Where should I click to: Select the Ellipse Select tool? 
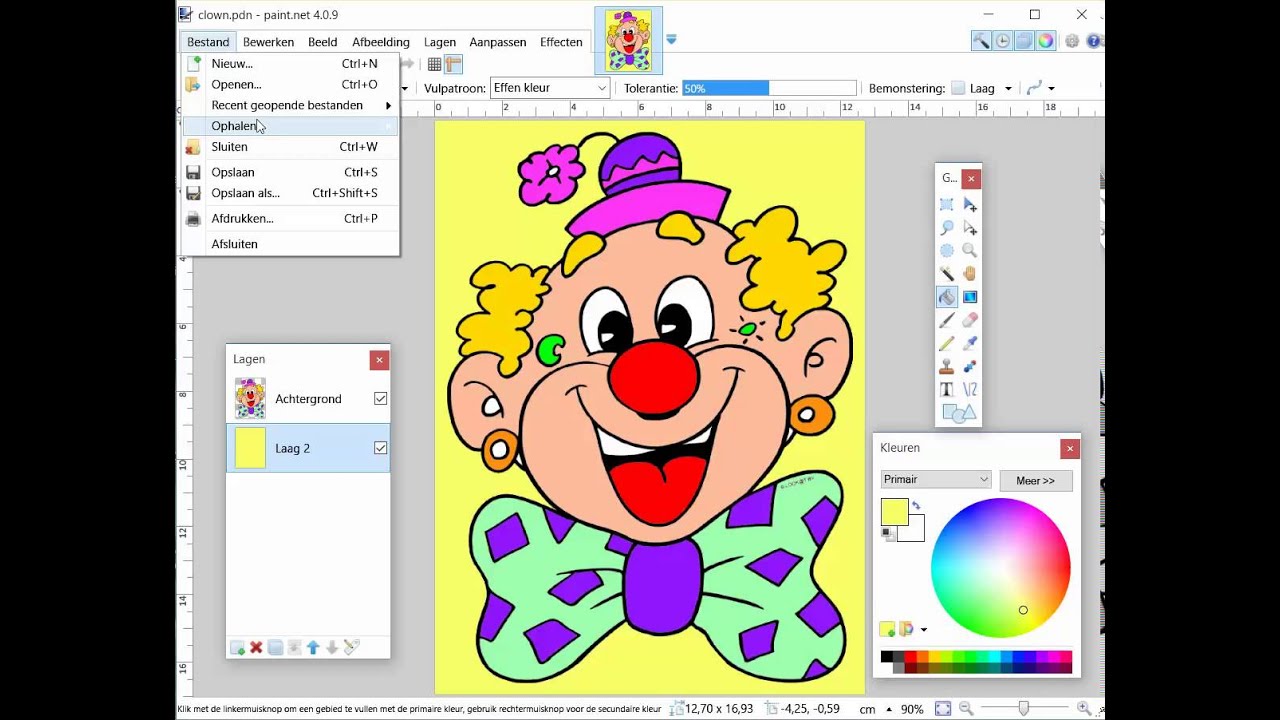tap(946, 250)
